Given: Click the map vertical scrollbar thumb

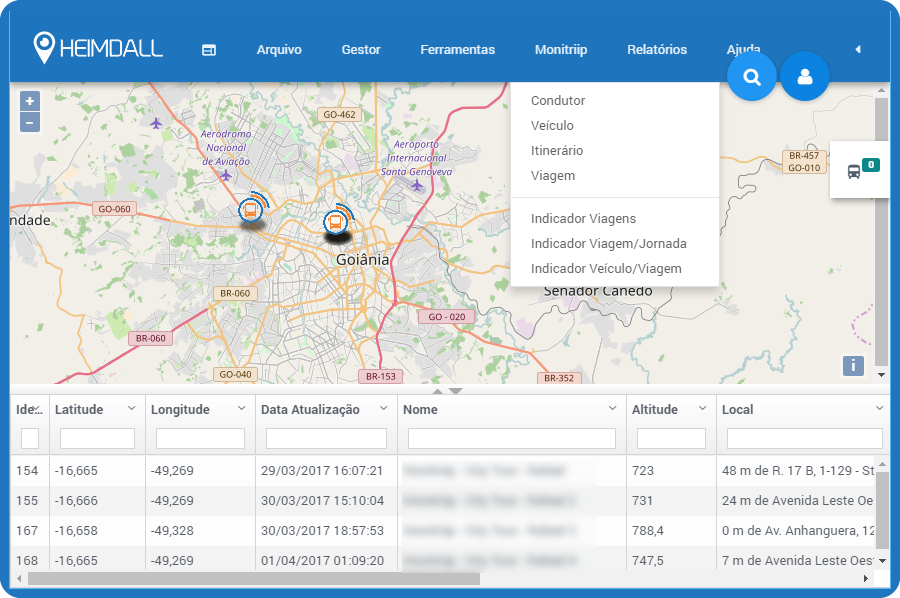Looking at the screenshot, I should 882,230.
